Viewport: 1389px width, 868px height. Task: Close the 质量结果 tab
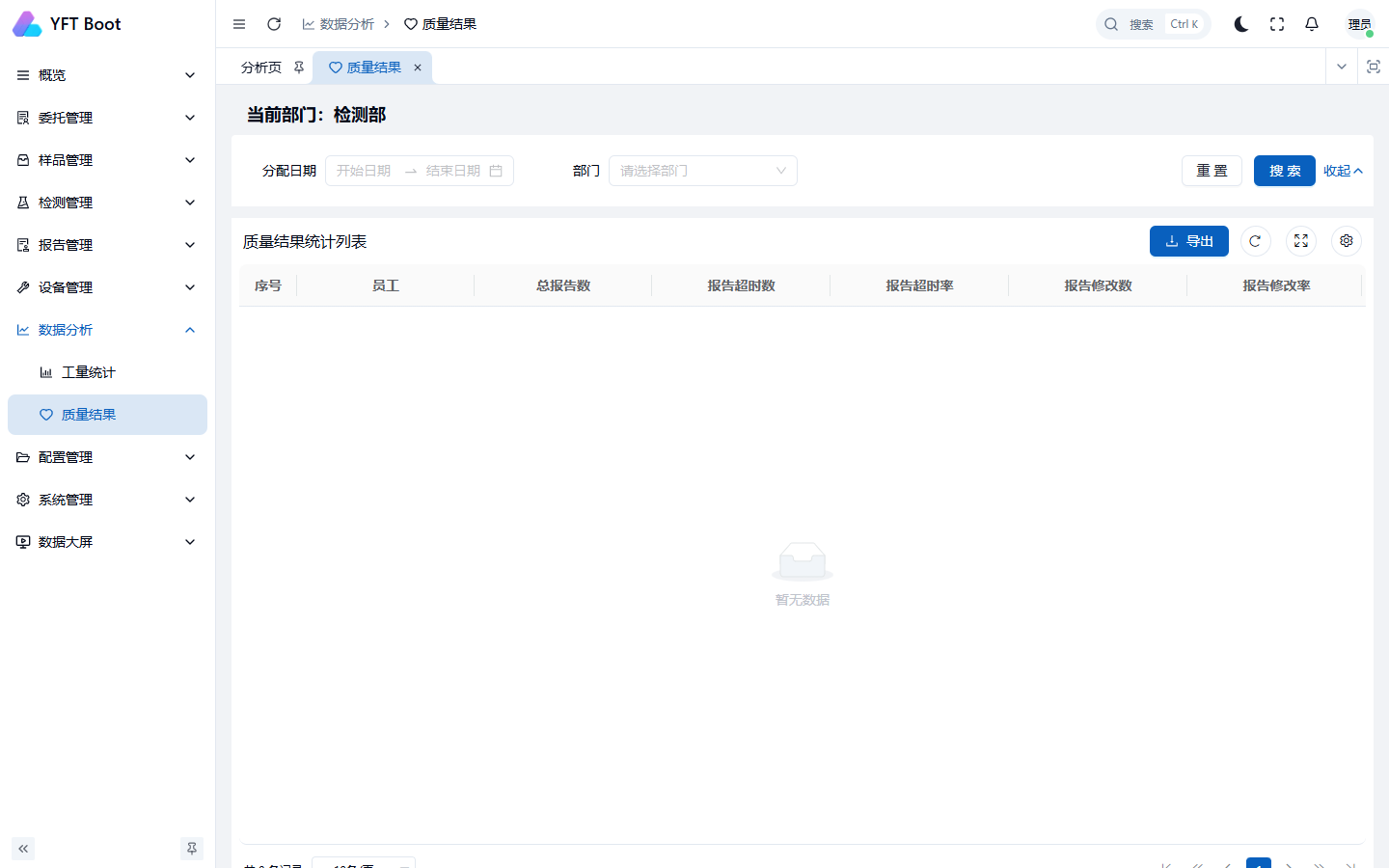coord(418,68)
